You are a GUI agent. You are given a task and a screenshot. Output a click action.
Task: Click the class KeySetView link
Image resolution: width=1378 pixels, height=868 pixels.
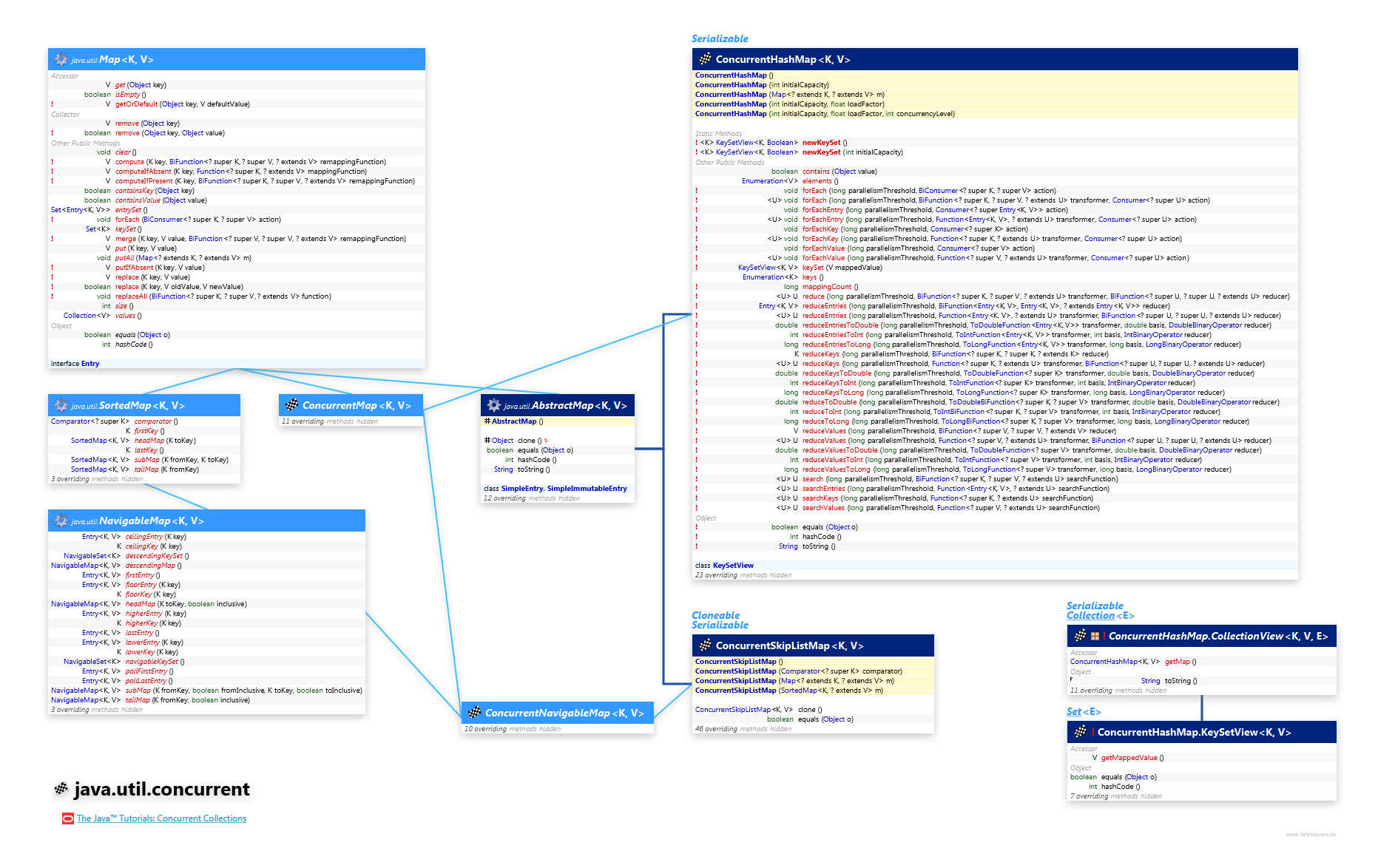coord(733,565)
